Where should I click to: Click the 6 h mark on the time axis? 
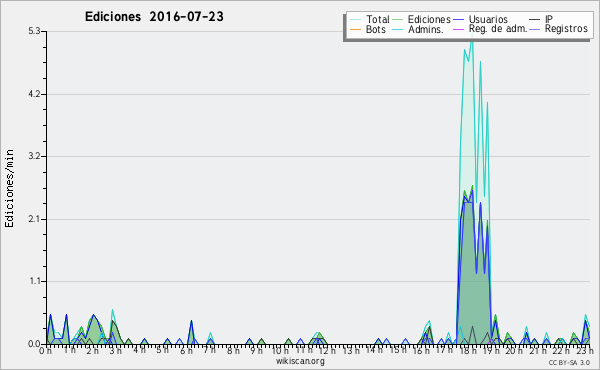pyautogui.click(x=186, y=351)
